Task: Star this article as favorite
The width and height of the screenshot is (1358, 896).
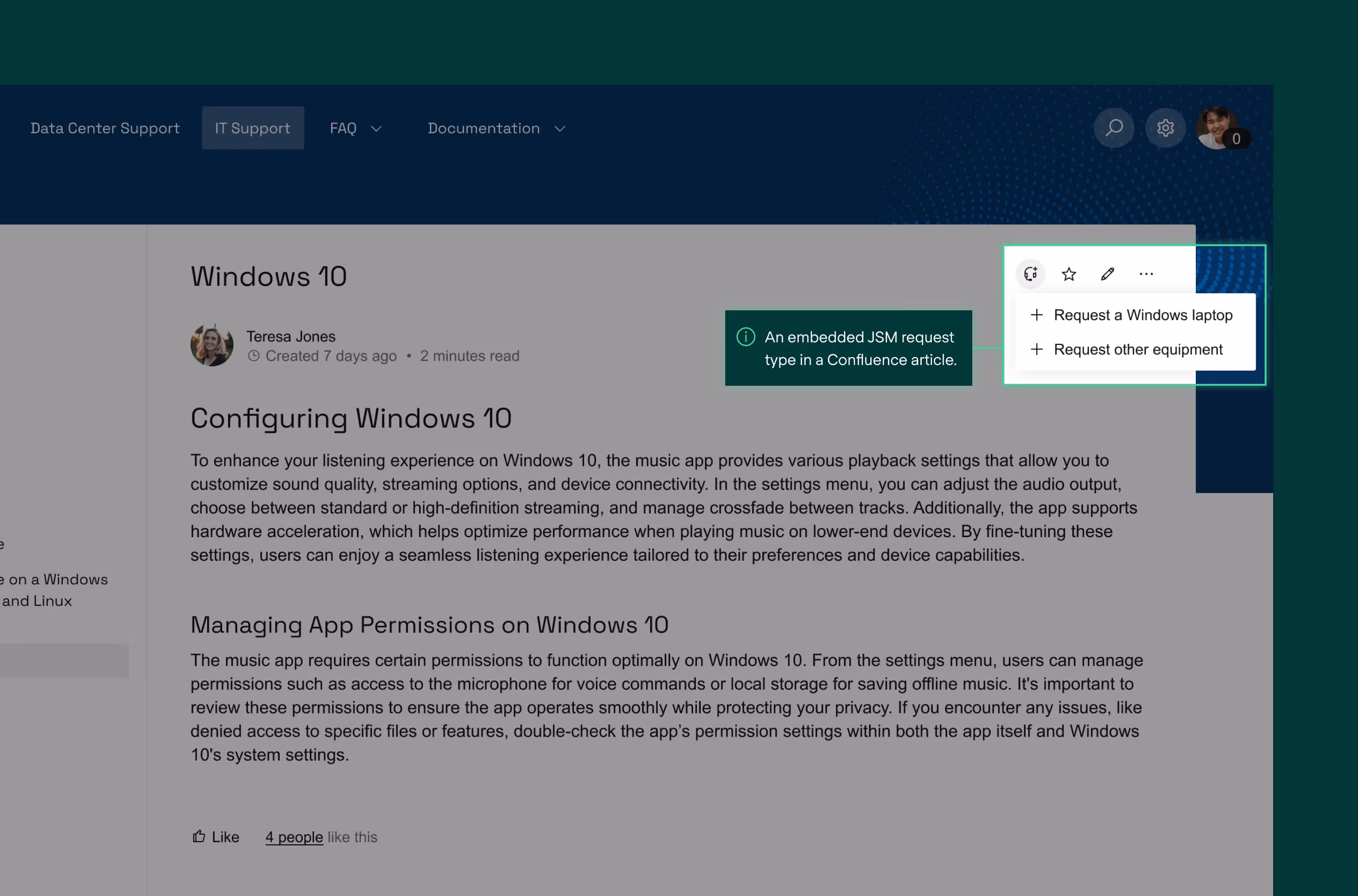Action: (x=1069, y=274)
